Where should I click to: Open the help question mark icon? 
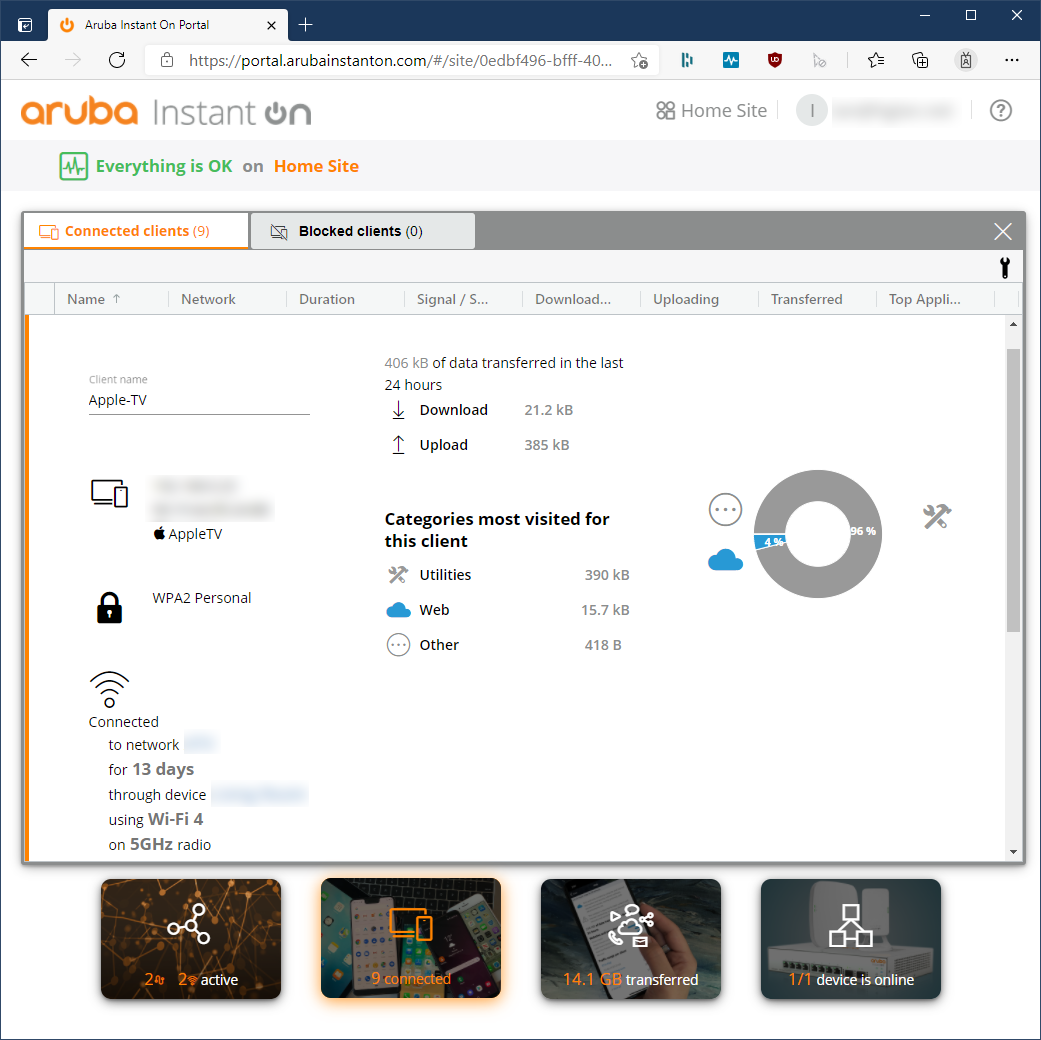pyautogui.click(x=1001, y=110)
